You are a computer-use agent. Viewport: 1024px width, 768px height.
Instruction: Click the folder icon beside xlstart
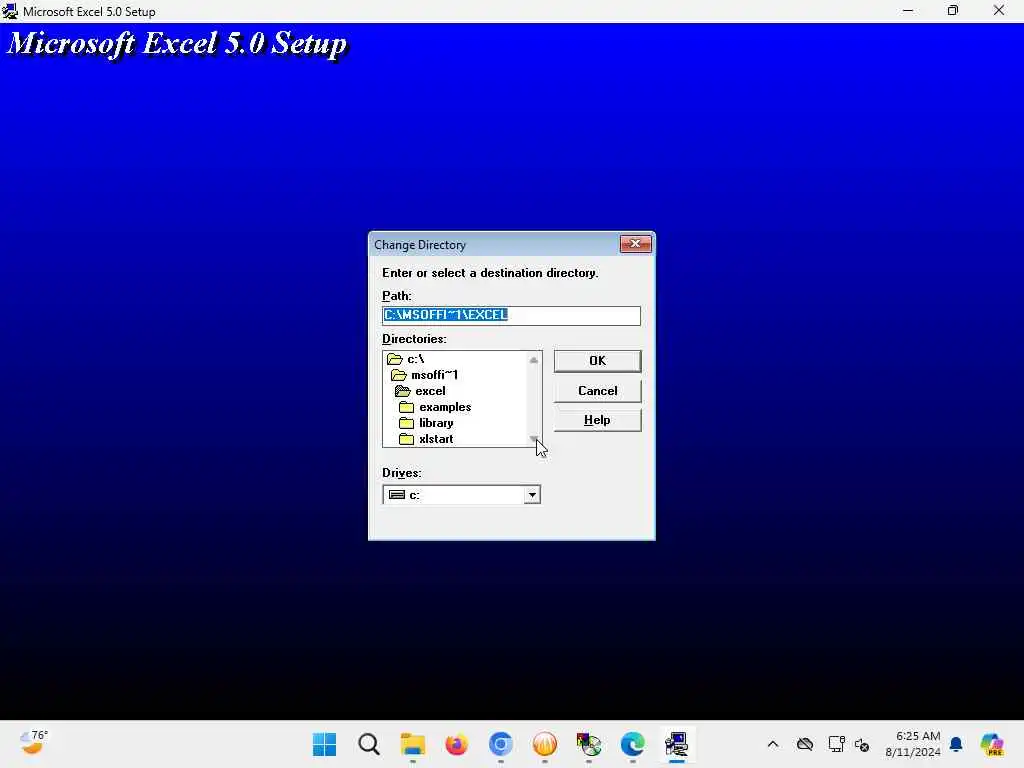tap(406, 439)
